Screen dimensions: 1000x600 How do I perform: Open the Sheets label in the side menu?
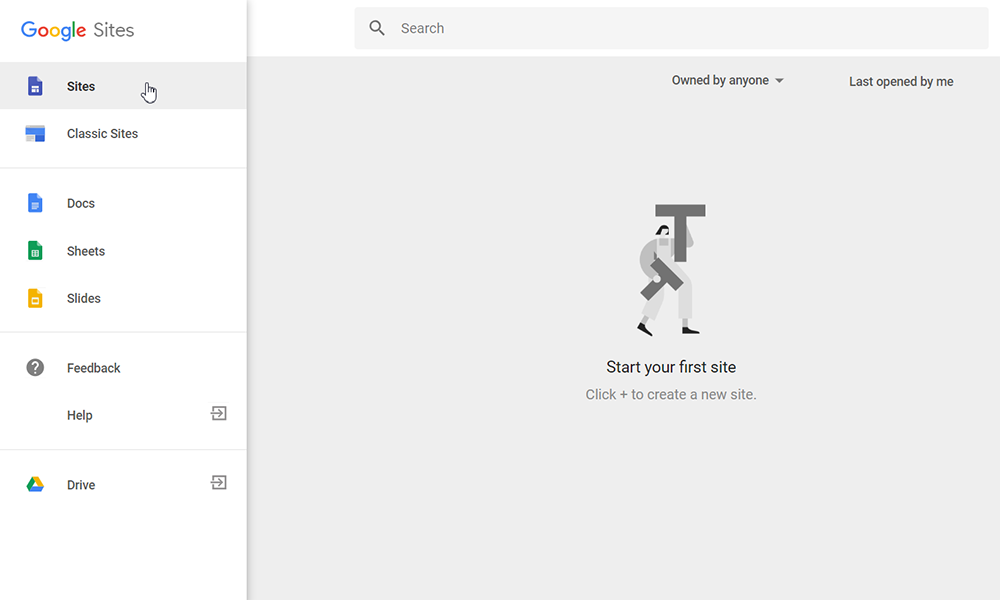[x=86, y=251]
